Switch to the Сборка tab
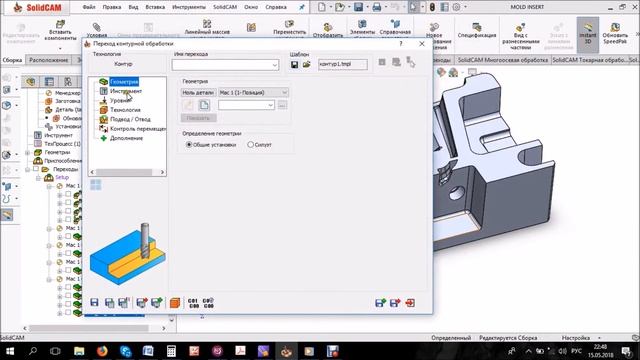 tap(12, 60)
